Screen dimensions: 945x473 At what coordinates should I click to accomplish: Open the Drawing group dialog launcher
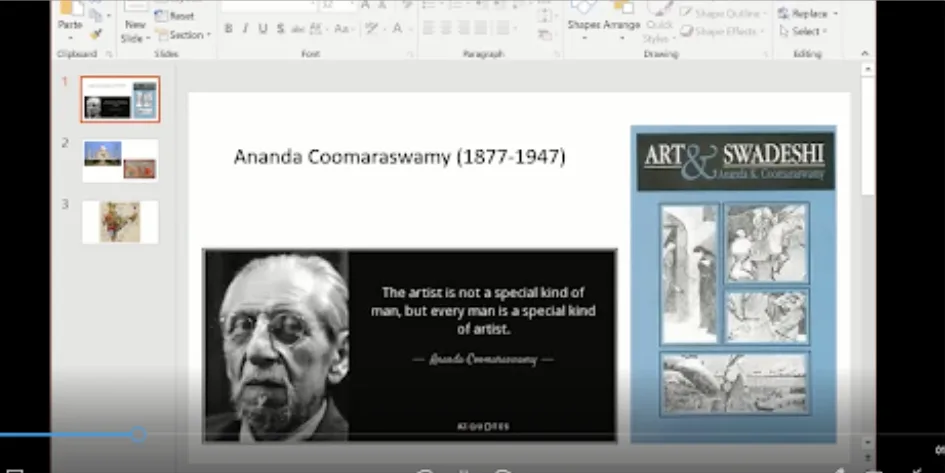click(766, 54)
